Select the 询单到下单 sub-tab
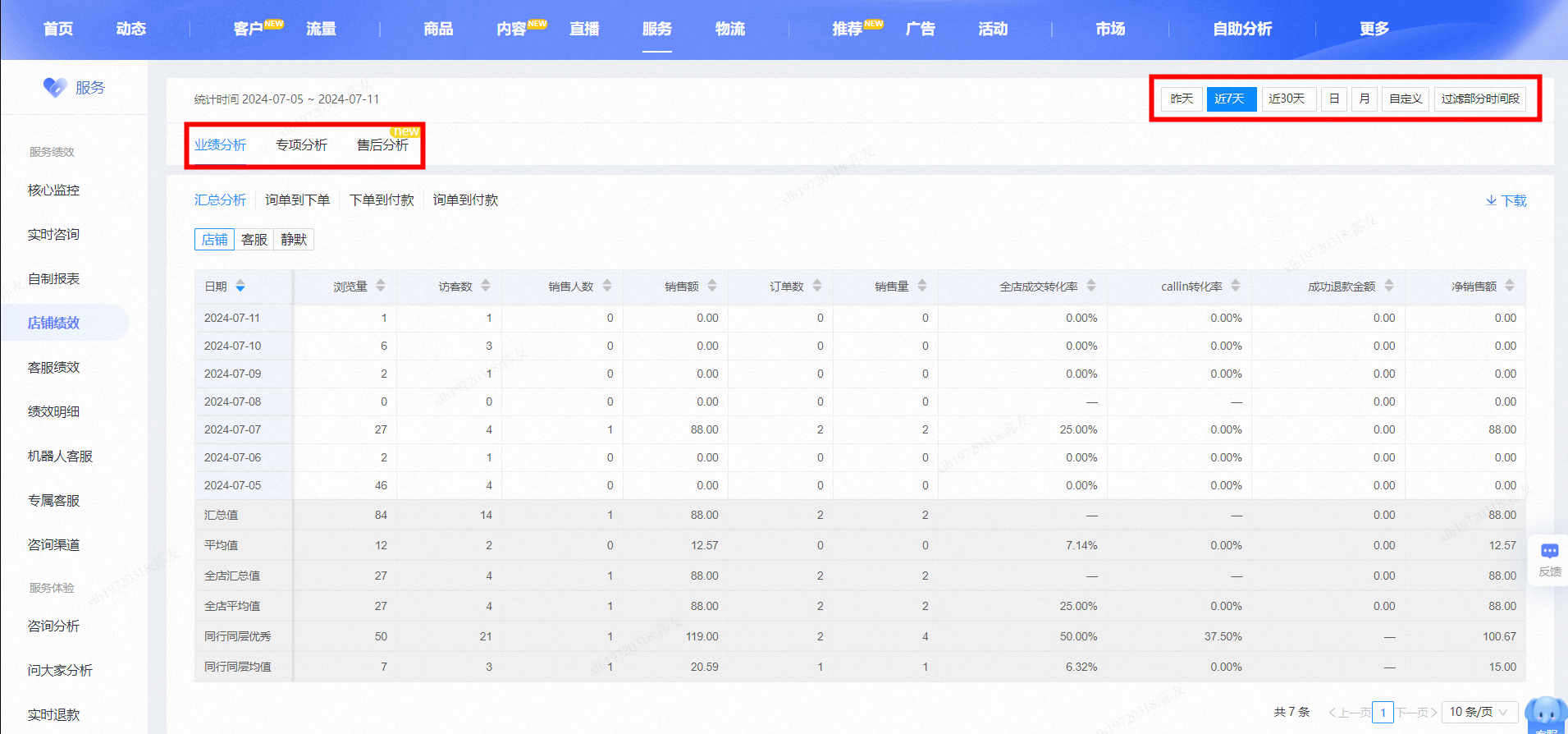This screenshot has width=1568, height=734. 298,200
